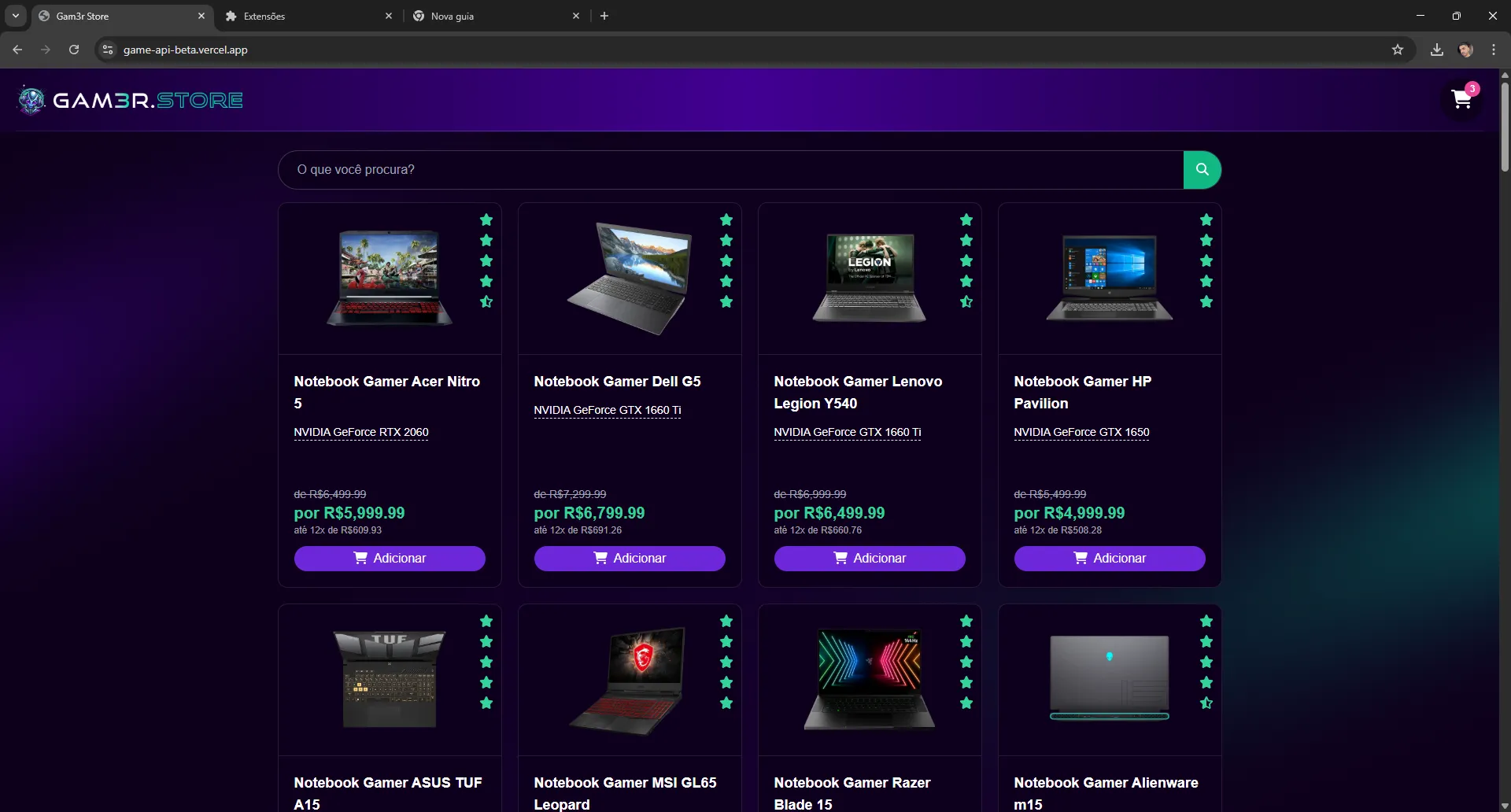Open the Acer Nitro 5 laptop image
This screenshot has width=1511, height=812.
click(390, 278)
